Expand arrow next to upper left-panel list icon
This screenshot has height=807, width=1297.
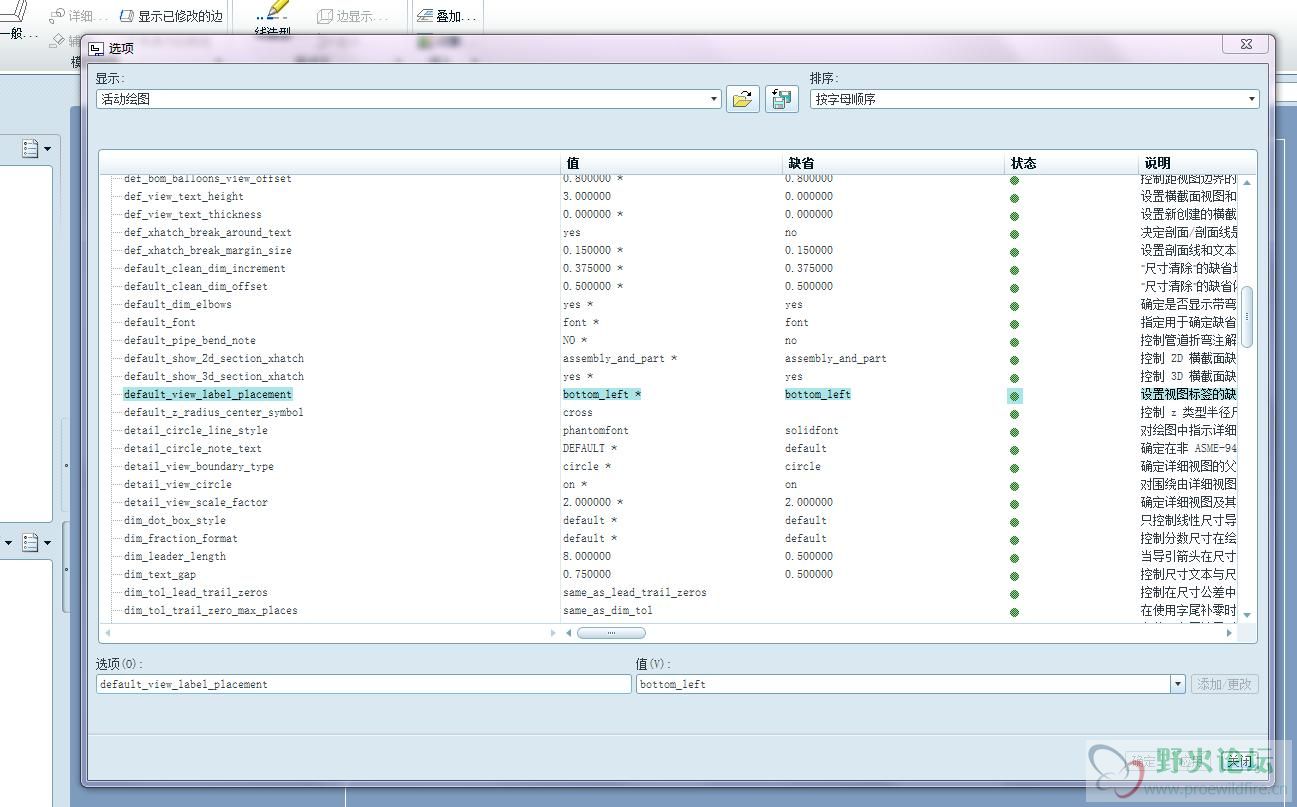pyautogui.click(x=47, y=149)
